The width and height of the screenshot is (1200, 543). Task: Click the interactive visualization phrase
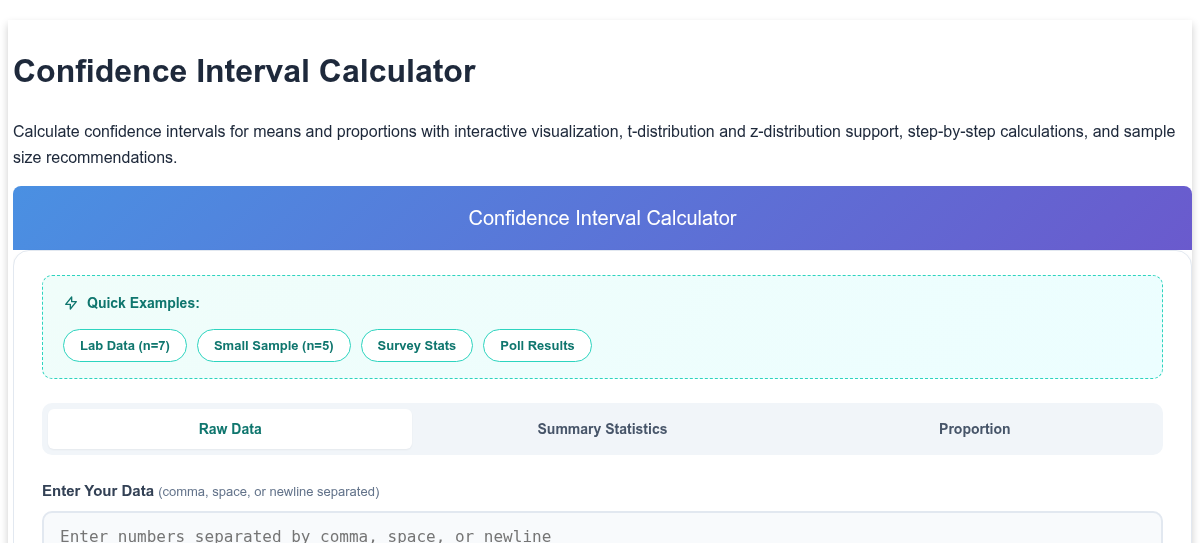[x=536, y=132]
